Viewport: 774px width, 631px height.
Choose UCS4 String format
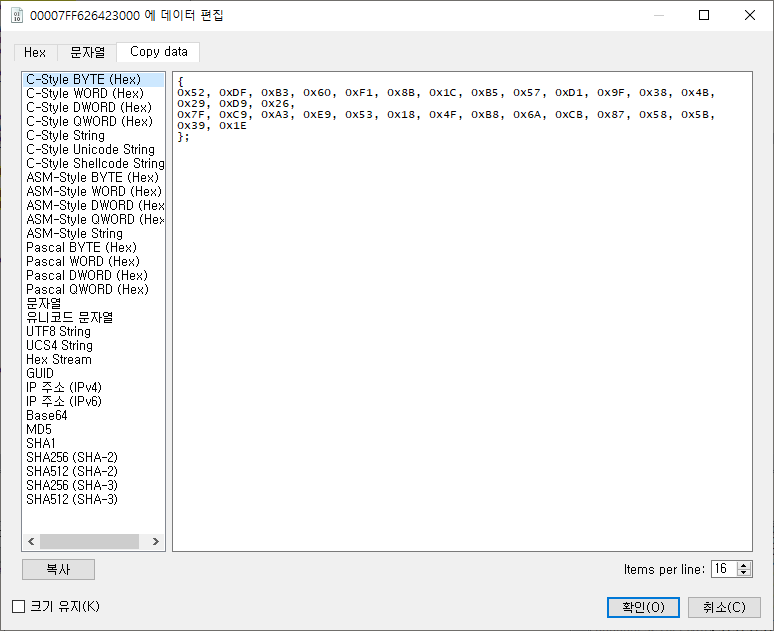94,345
